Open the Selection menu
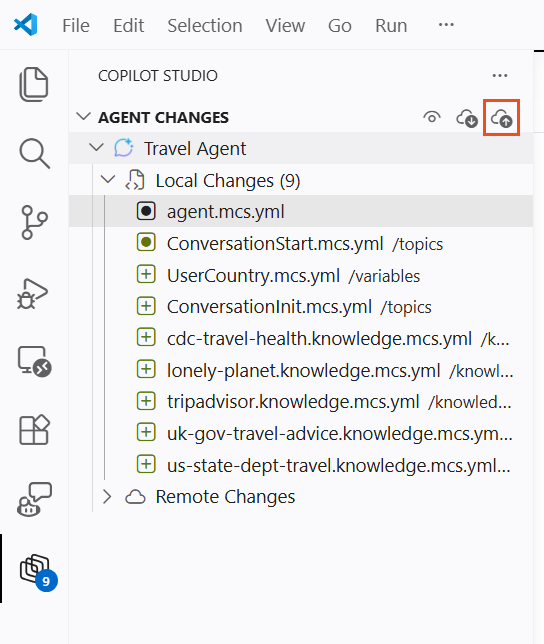Image resolution: width=544 pixels, height=644 pixels. click(205, 25)
